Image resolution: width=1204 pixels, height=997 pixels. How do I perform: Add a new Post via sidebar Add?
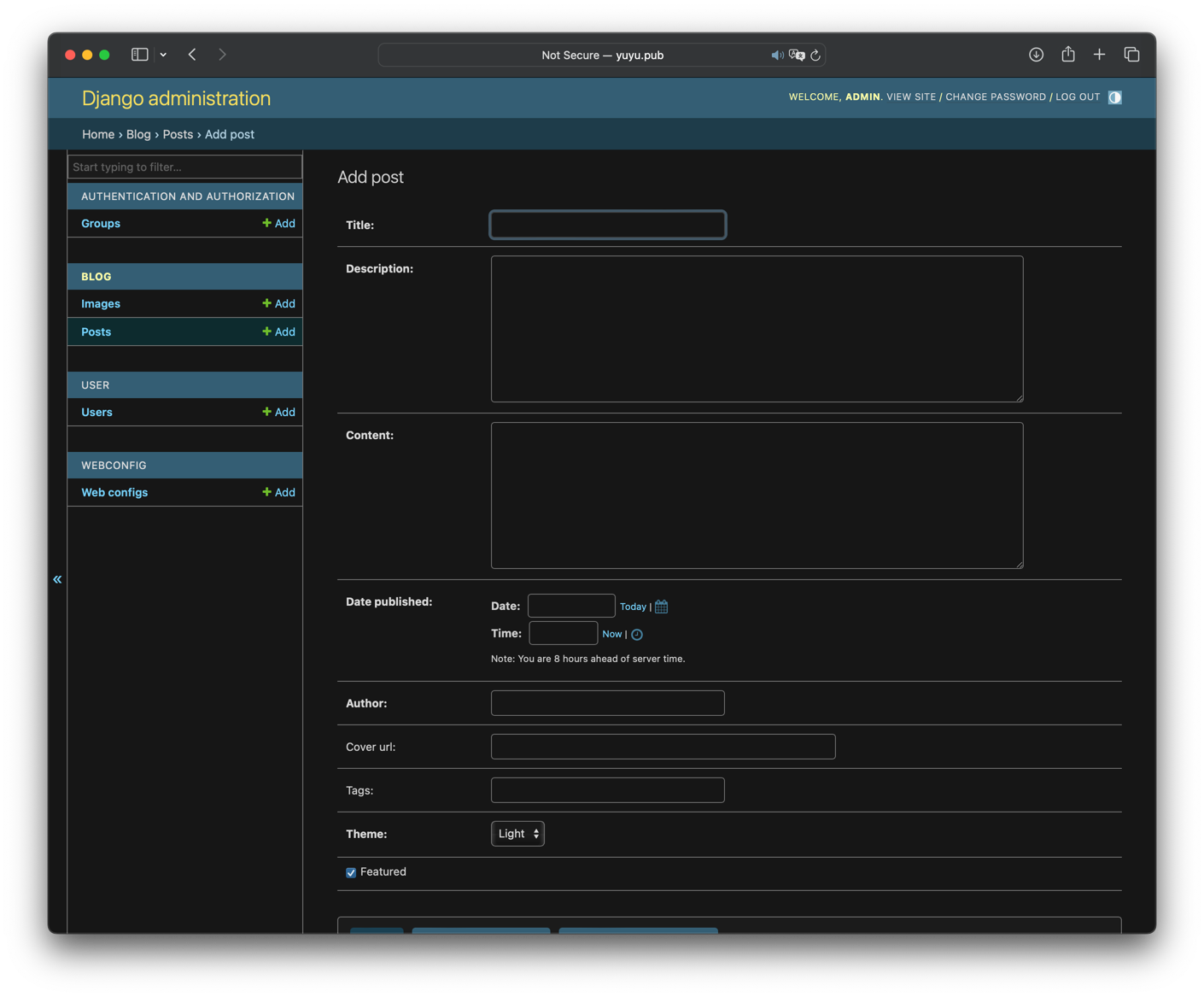pyautogui.click(x=278, y=331)
